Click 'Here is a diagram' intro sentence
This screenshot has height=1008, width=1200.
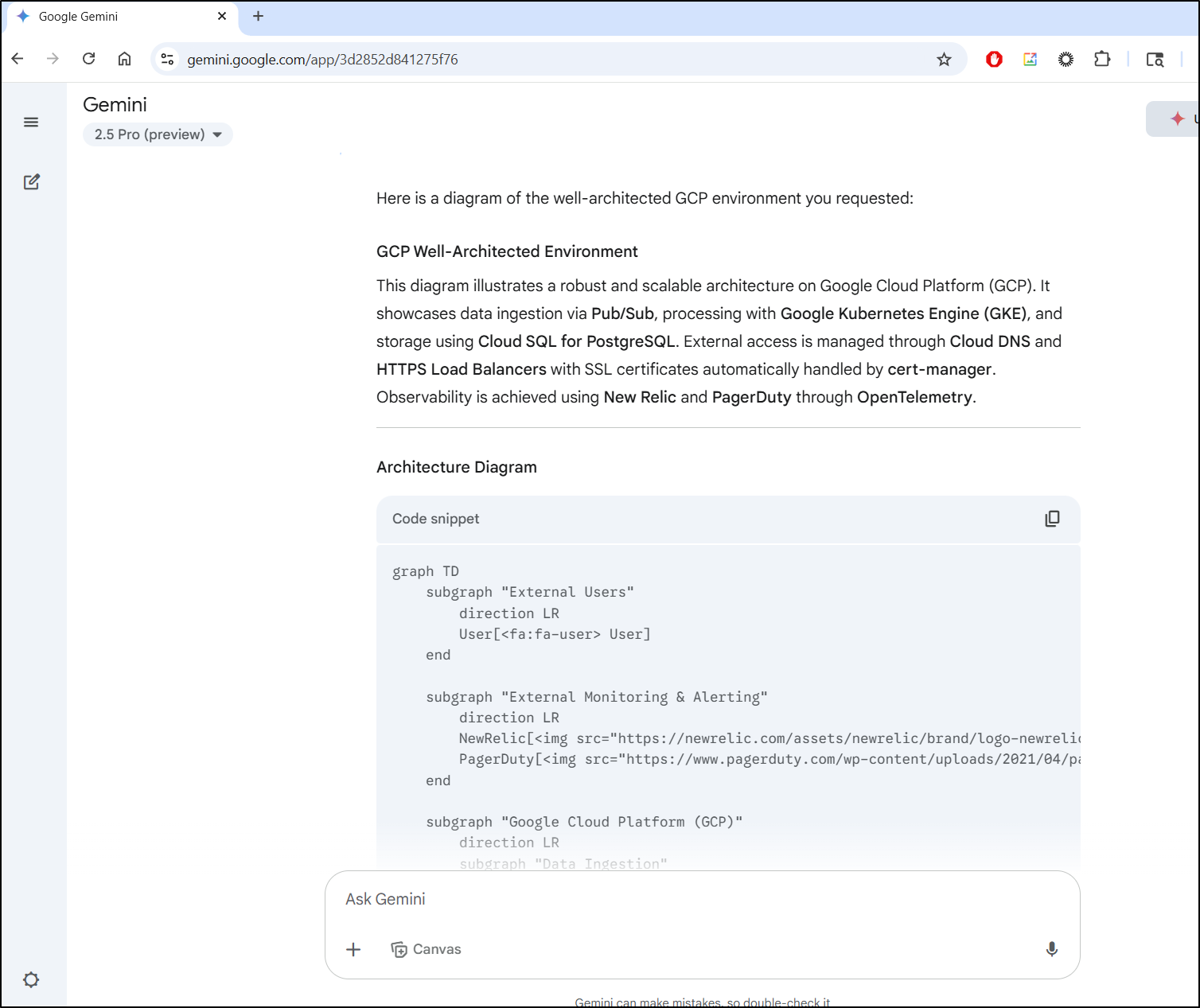tap(645, 198)
